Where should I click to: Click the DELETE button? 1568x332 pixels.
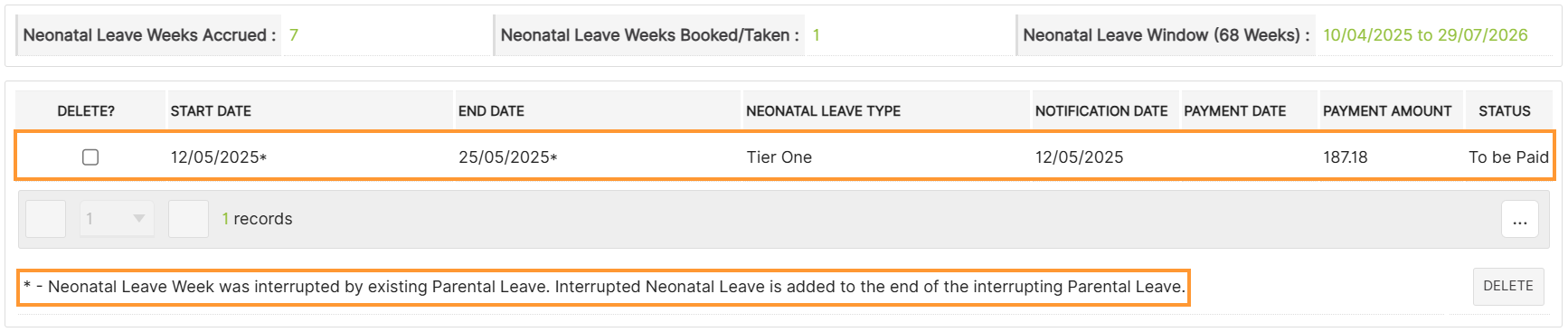pyautogui.click(x=1508, y=287)
